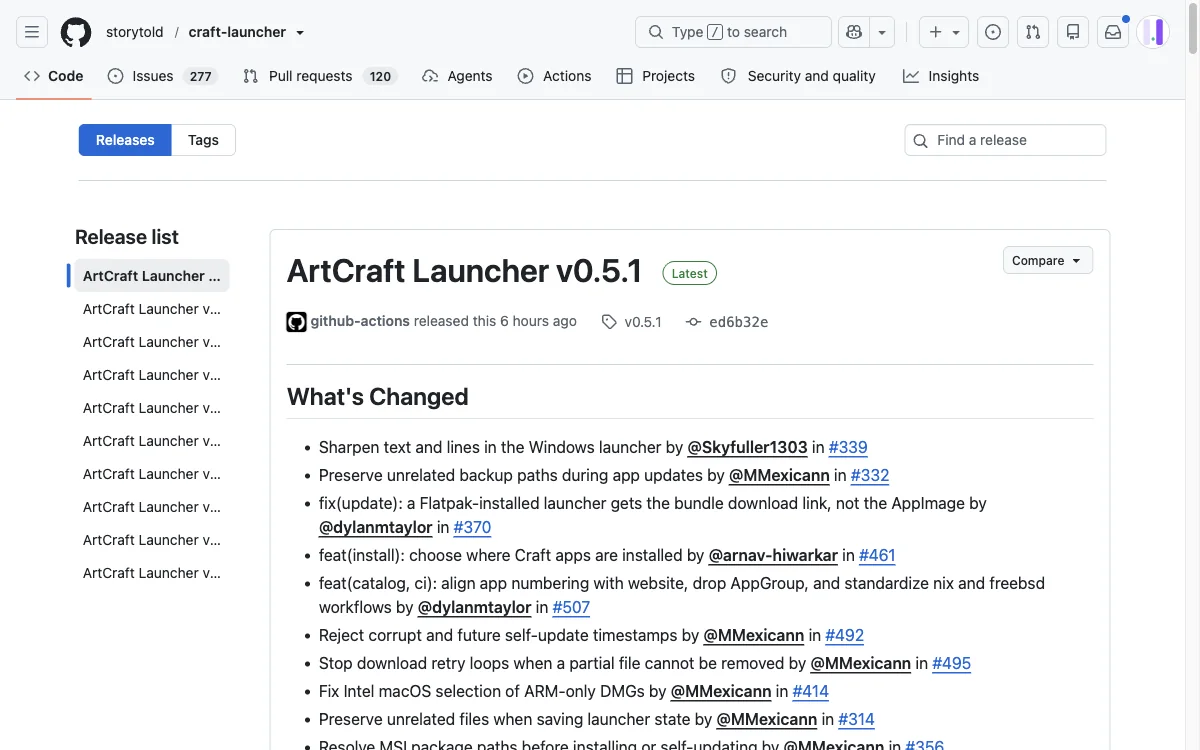Open pull request #461
Image resolution: width=1200 pixels, height=750 pixels.
pos(877,555)
